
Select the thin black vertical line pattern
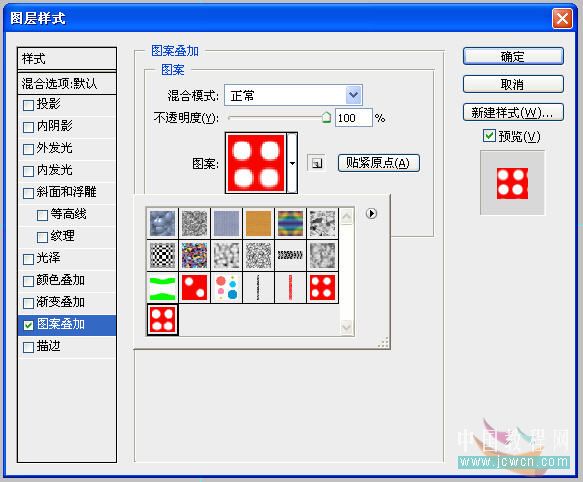click(258, 287)
